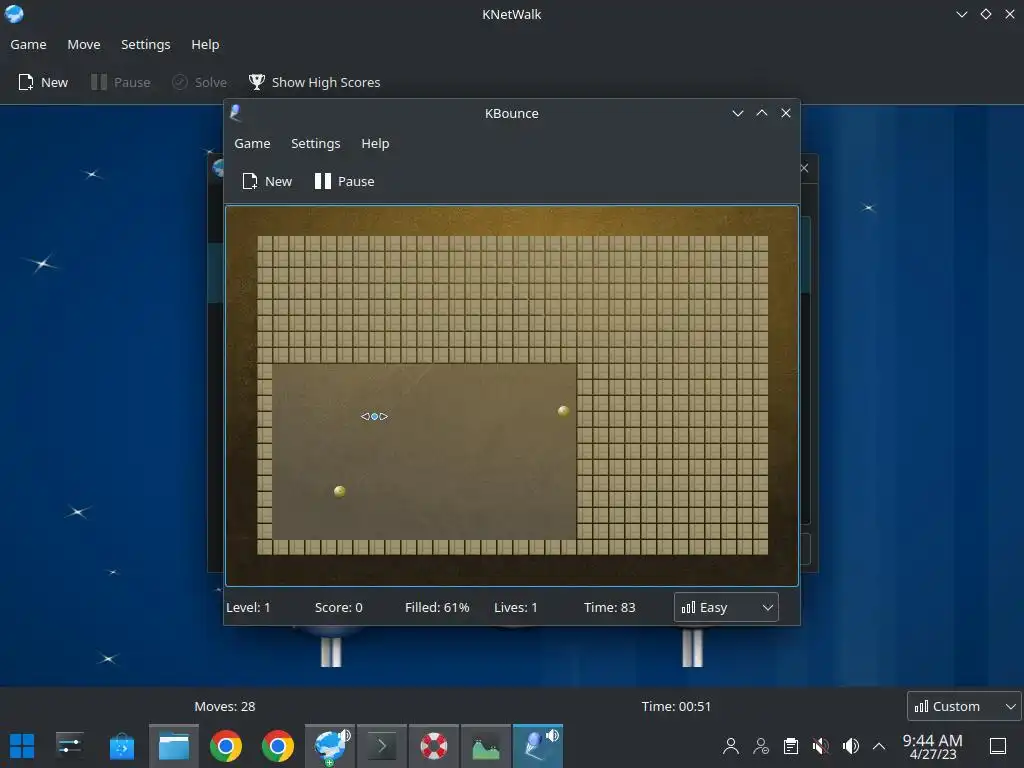This screenshot has width=1024, height=768.
Task: Open the KBounce Easy difficulty dropdown
Action: point(726,607)
